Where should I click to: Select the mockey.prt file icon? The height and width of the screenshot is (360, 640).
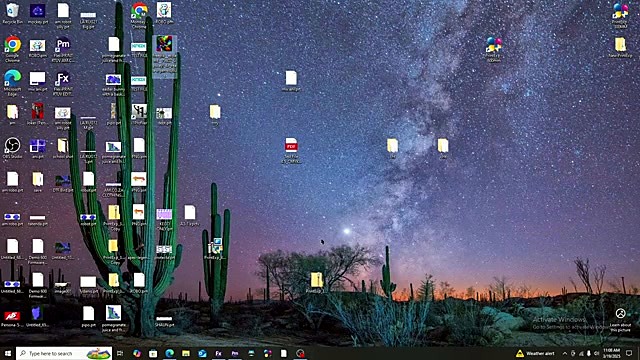(x=38, y=13)
